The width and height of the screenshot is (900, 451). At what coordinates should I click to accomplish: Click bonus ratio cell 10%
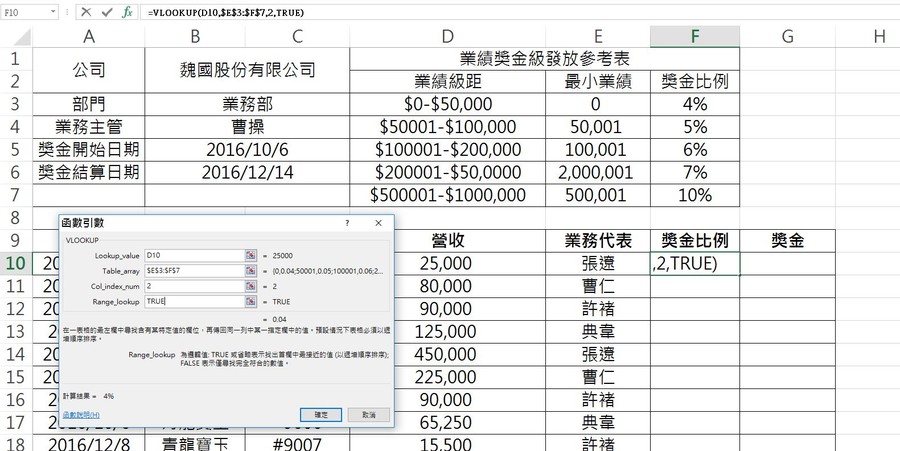(695, 195)
